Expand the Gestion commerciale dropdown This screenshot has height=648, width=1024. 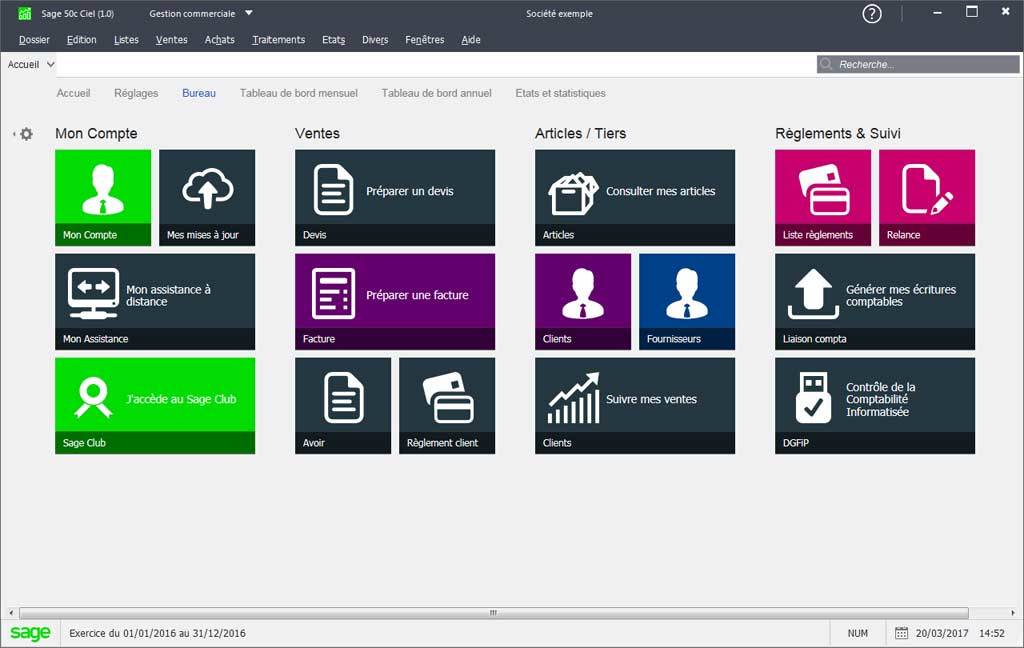[249, 14]
